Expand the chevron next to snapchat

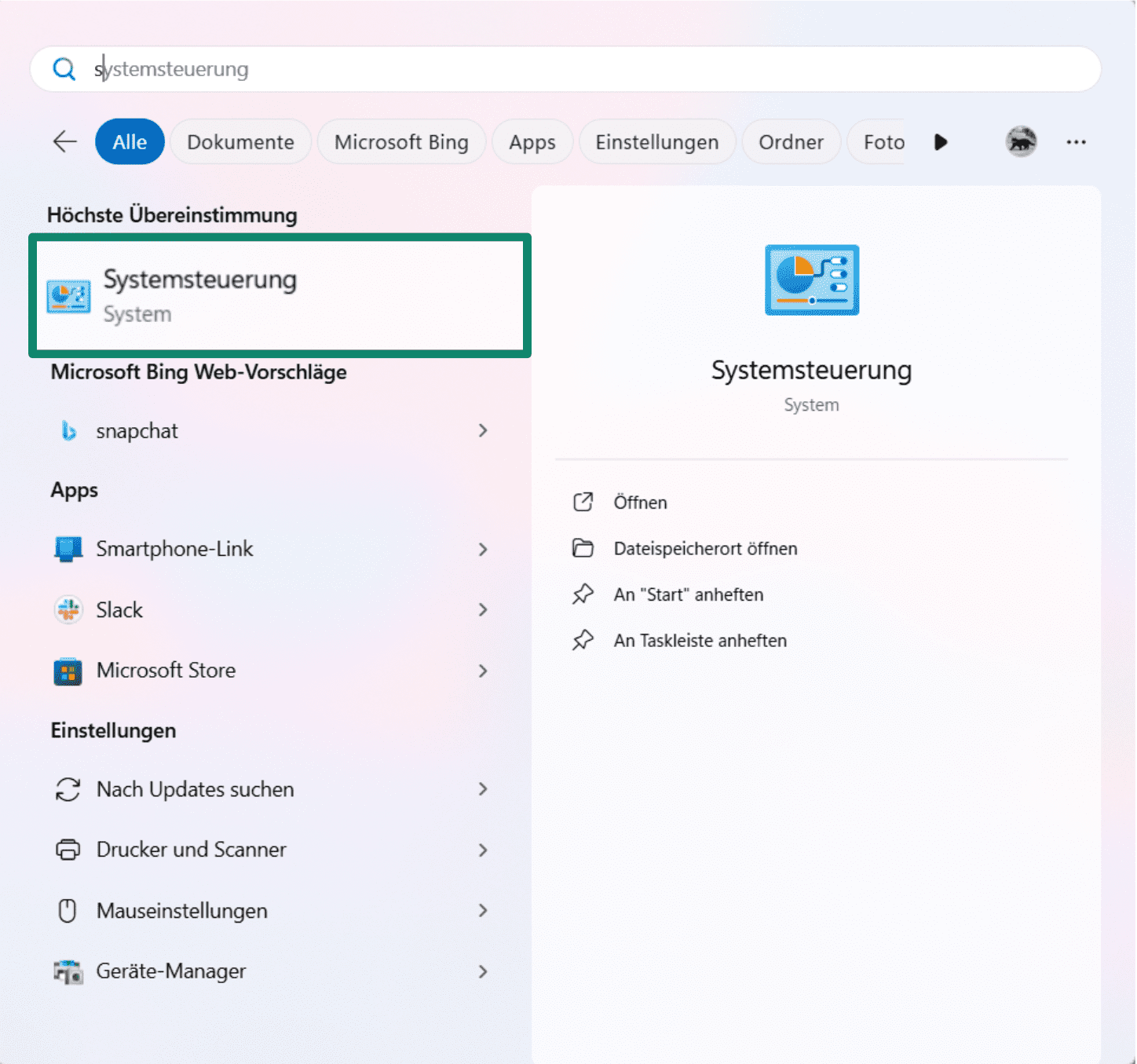482,430
